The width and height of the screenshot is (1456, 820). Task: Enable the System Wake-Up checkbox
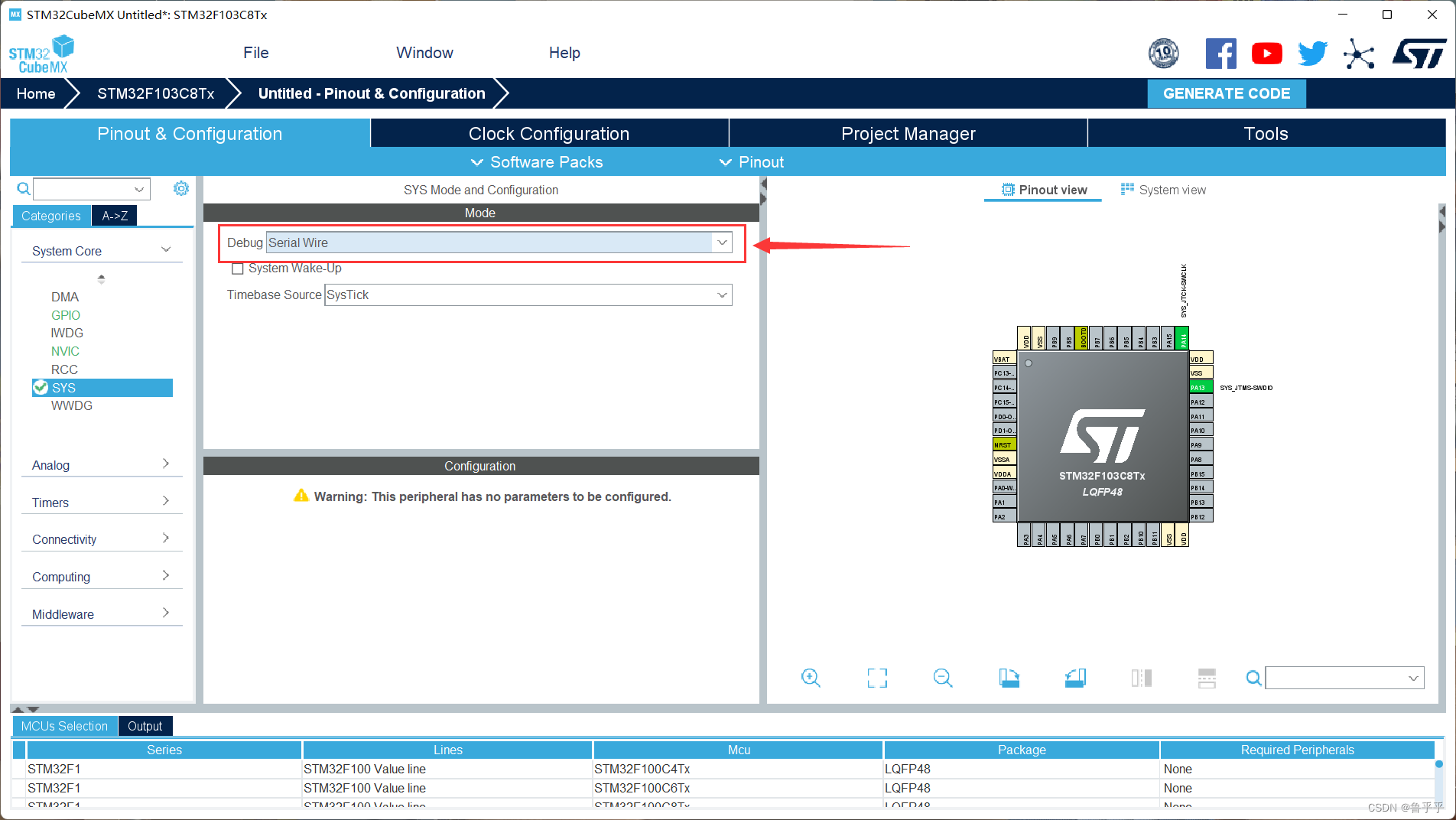tap(238, 268)
